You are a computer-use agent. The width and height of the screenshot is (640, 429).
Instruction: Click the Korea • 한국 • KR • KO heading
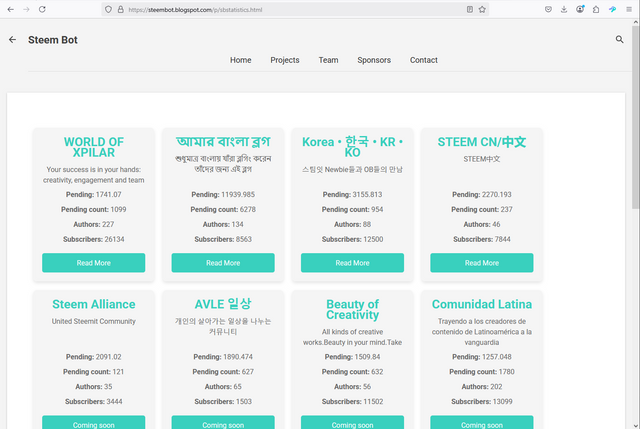point(352,147)
